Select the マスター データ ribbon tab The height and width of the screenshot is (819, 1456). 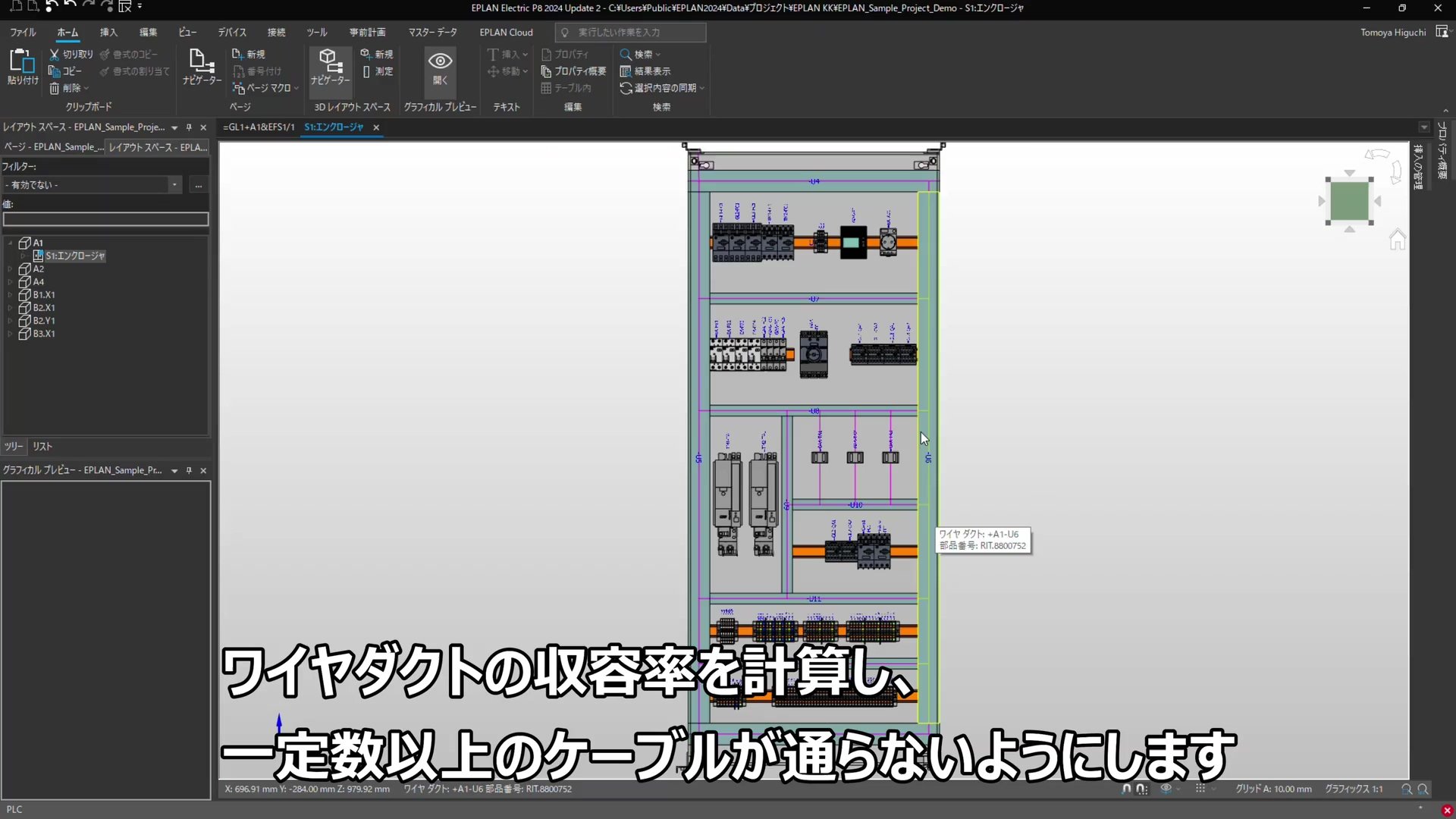click(432, 33)
